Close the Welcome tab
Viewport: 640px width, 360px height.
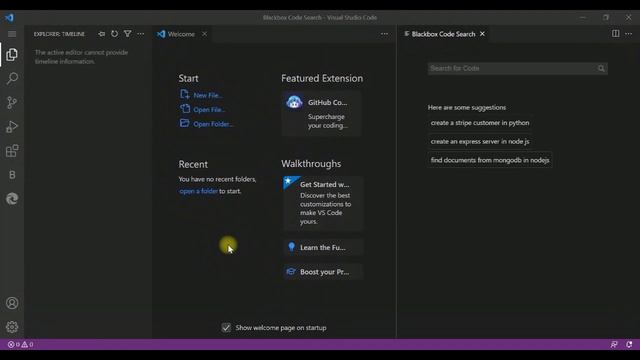coord(204,34)
